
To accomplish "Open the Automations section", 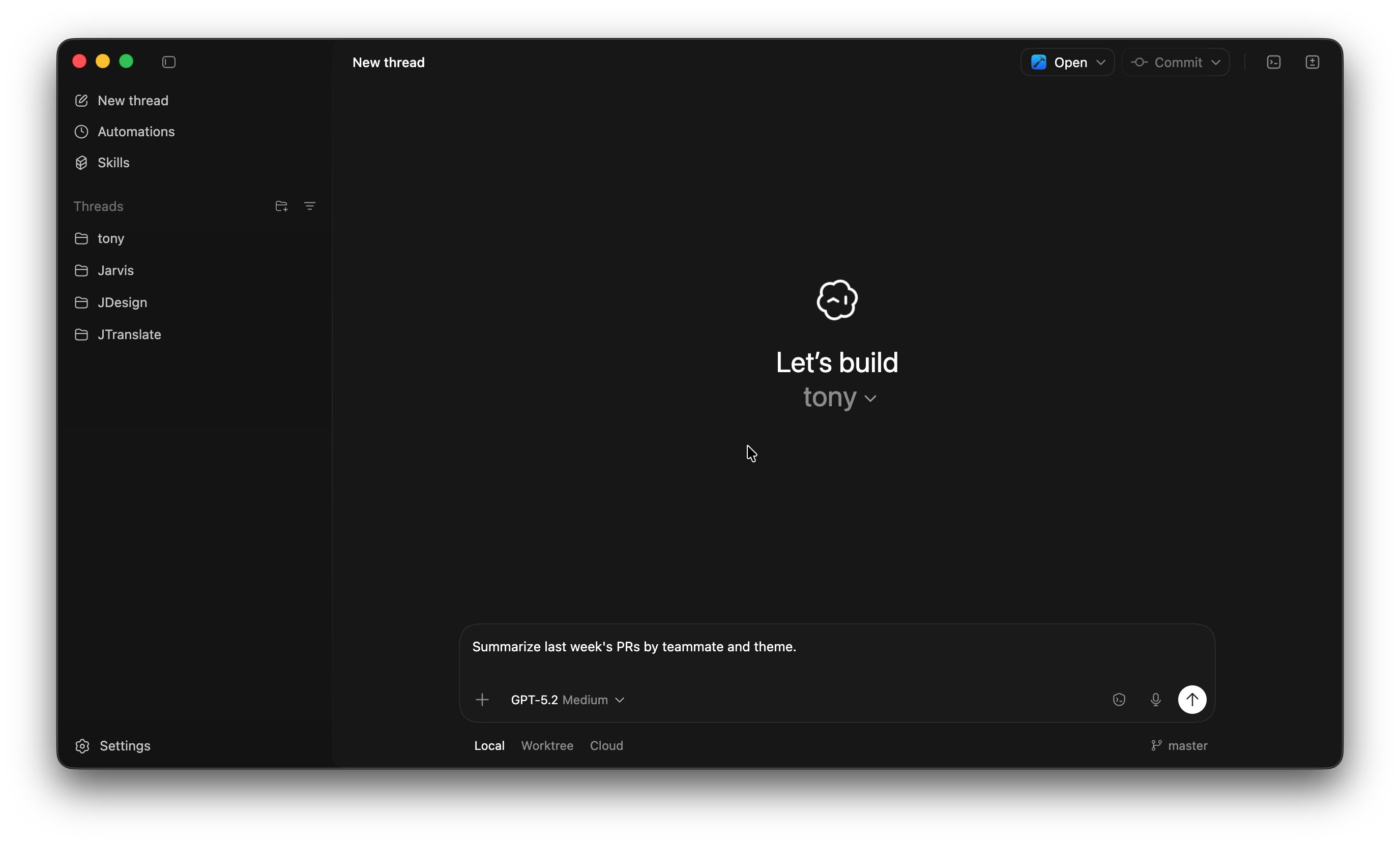I will click(136, 132).
